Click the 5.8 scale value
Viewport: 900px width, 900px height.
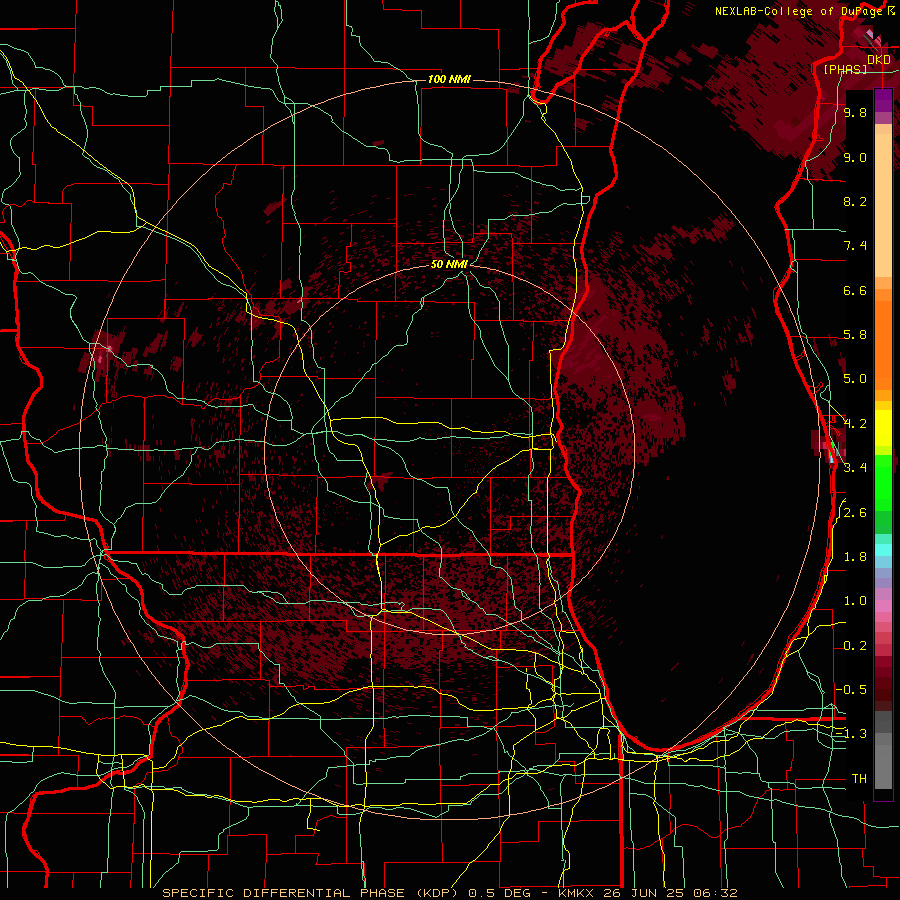point(855,335)
